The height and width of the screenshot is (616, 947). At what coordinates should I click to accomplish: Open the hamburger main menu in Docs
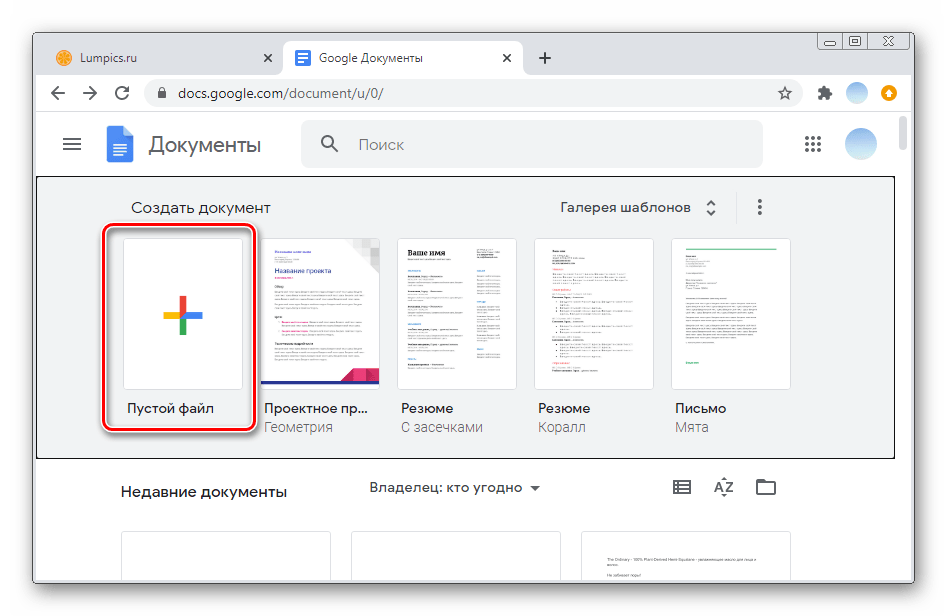coord(72,144)
